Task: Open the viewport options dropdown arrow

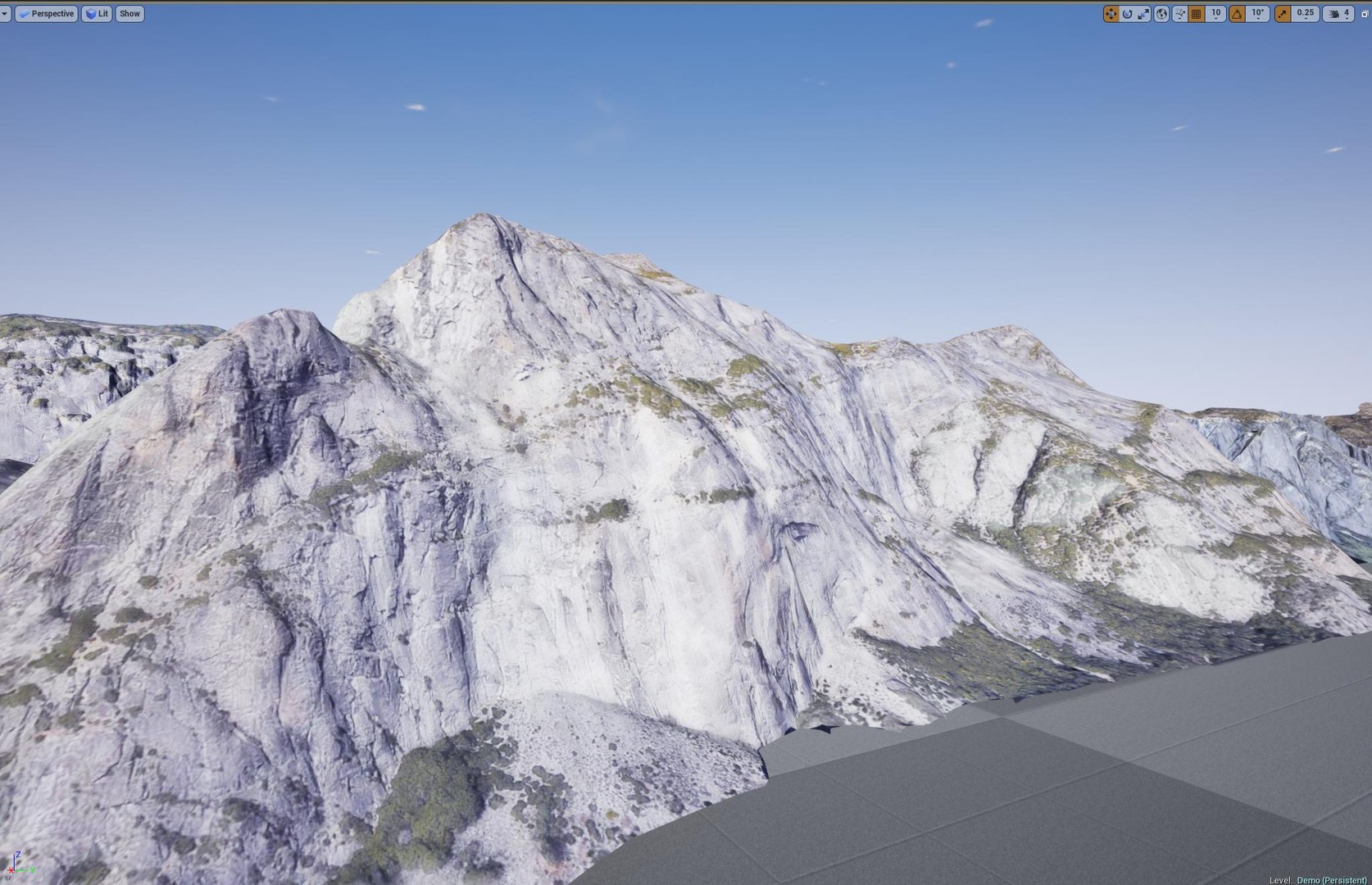Action: coord(4,14)
